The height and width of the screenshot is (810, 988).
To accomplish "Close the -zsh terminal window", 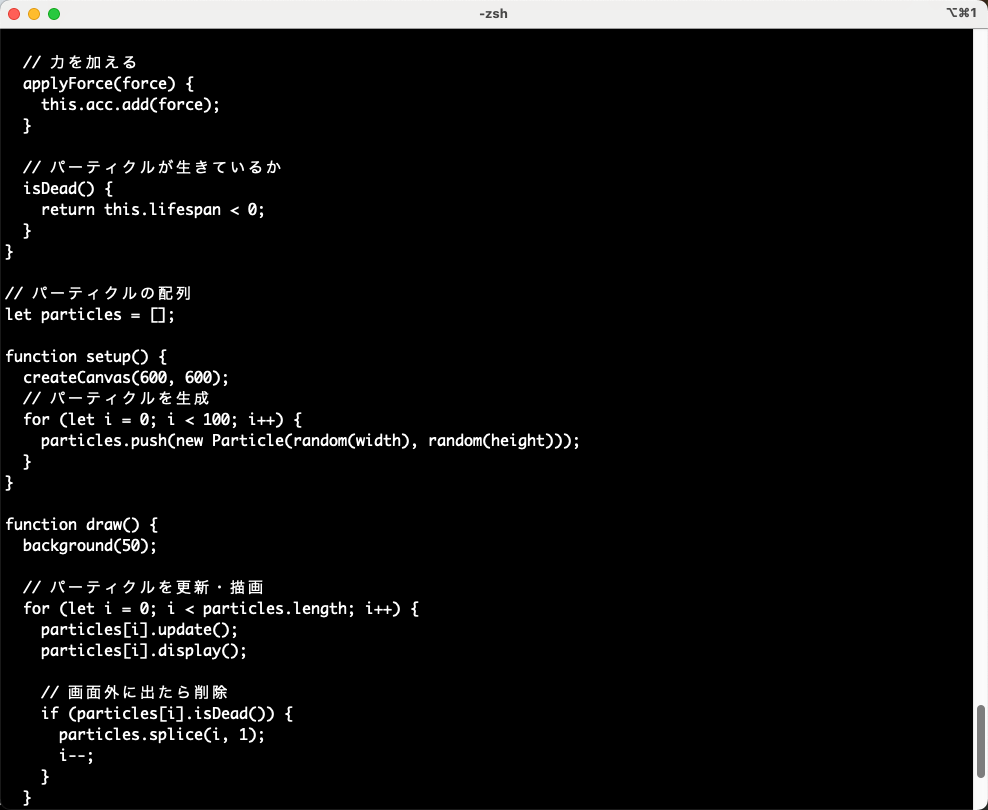I will (x=14, y=14).
